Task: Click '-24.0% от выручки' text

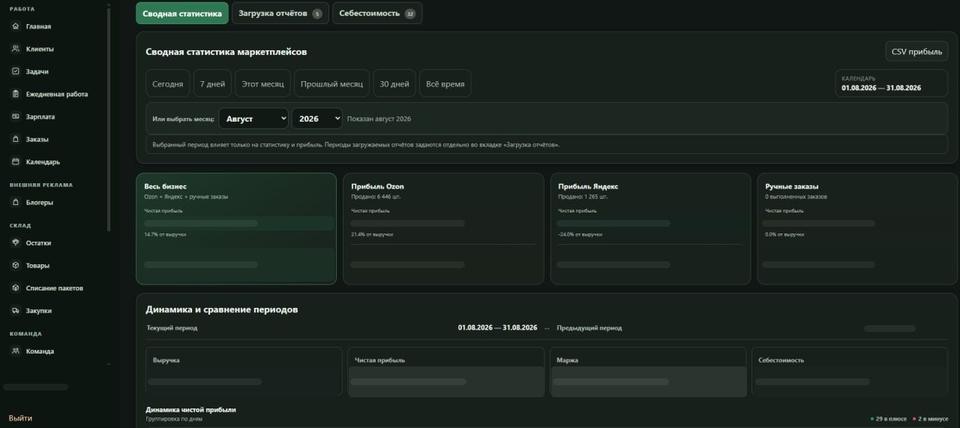Action: pyautogui.click(x=580, y=235)
